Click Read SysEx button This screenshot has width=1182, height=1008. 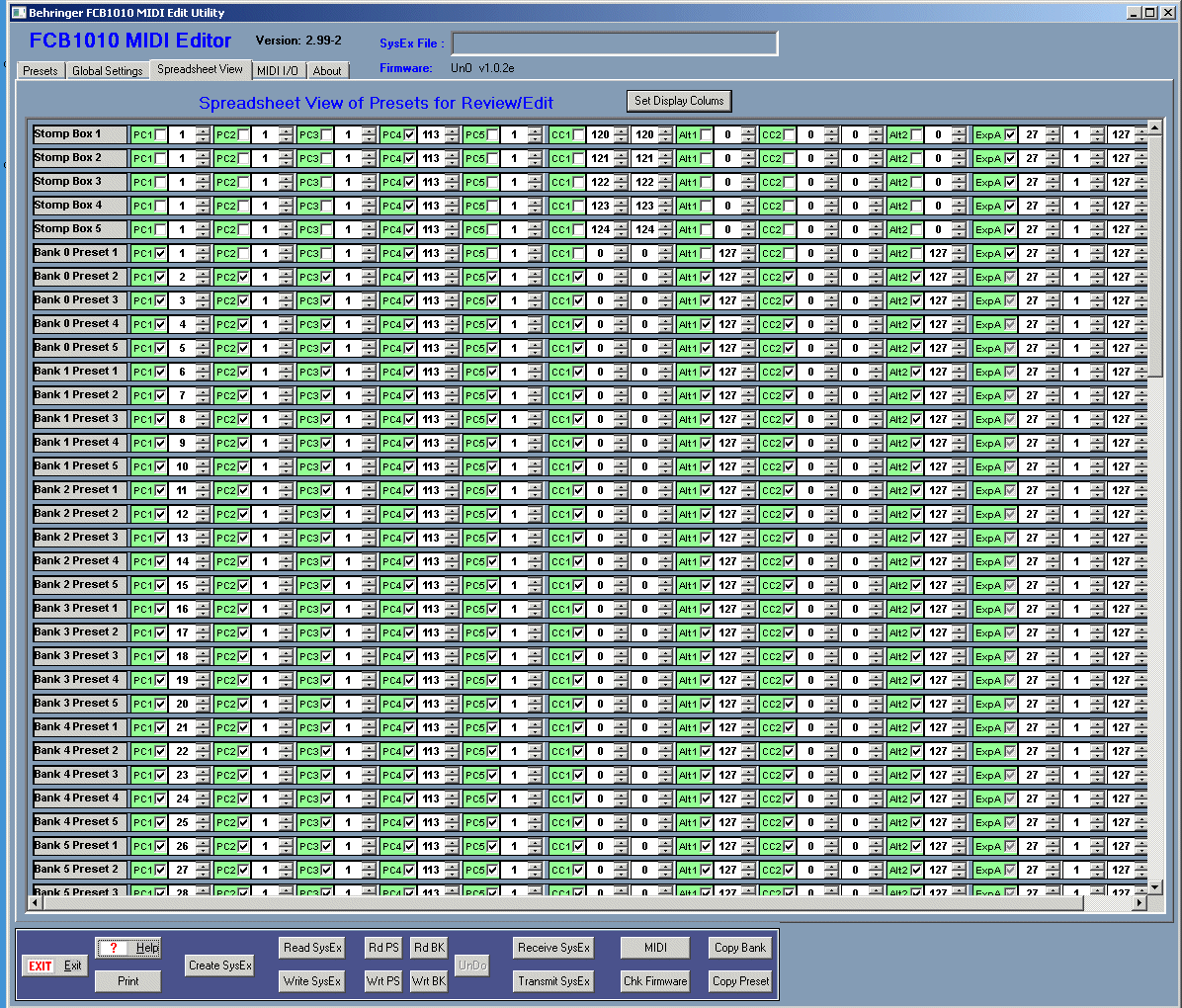click(x=312, y=948)
